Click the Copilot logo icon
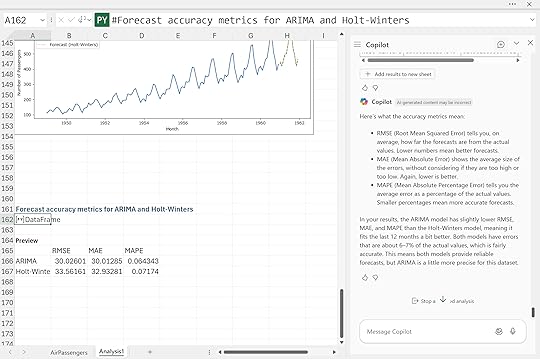This screenshot has height=360, width=540. point(364,102)
